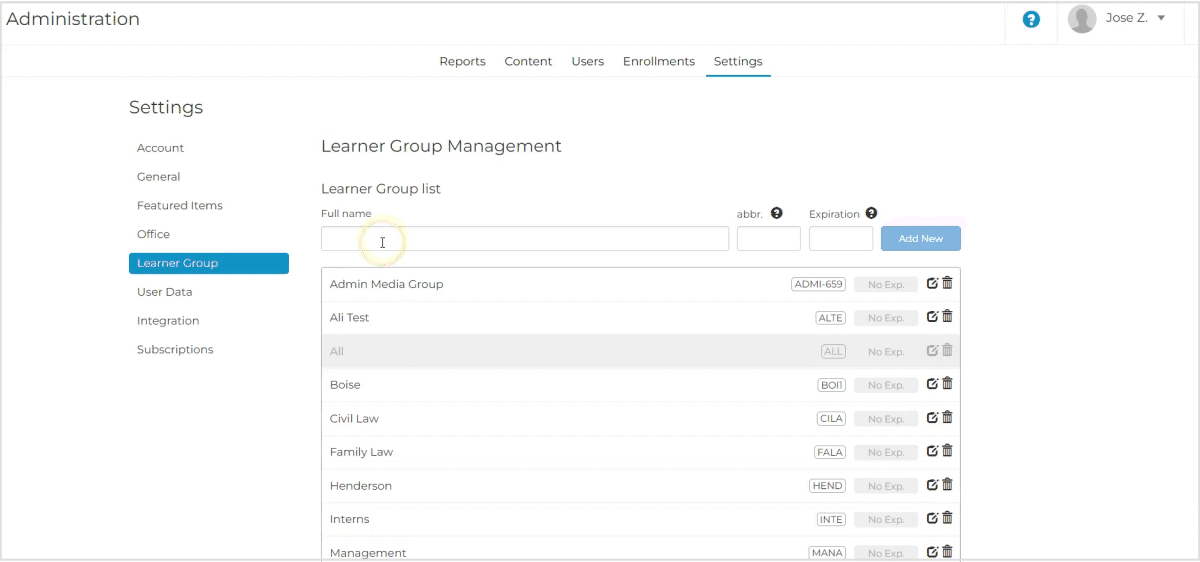Click the ADMI-659 abbreviation tag

pyautogui.click(x=819, y=284)
